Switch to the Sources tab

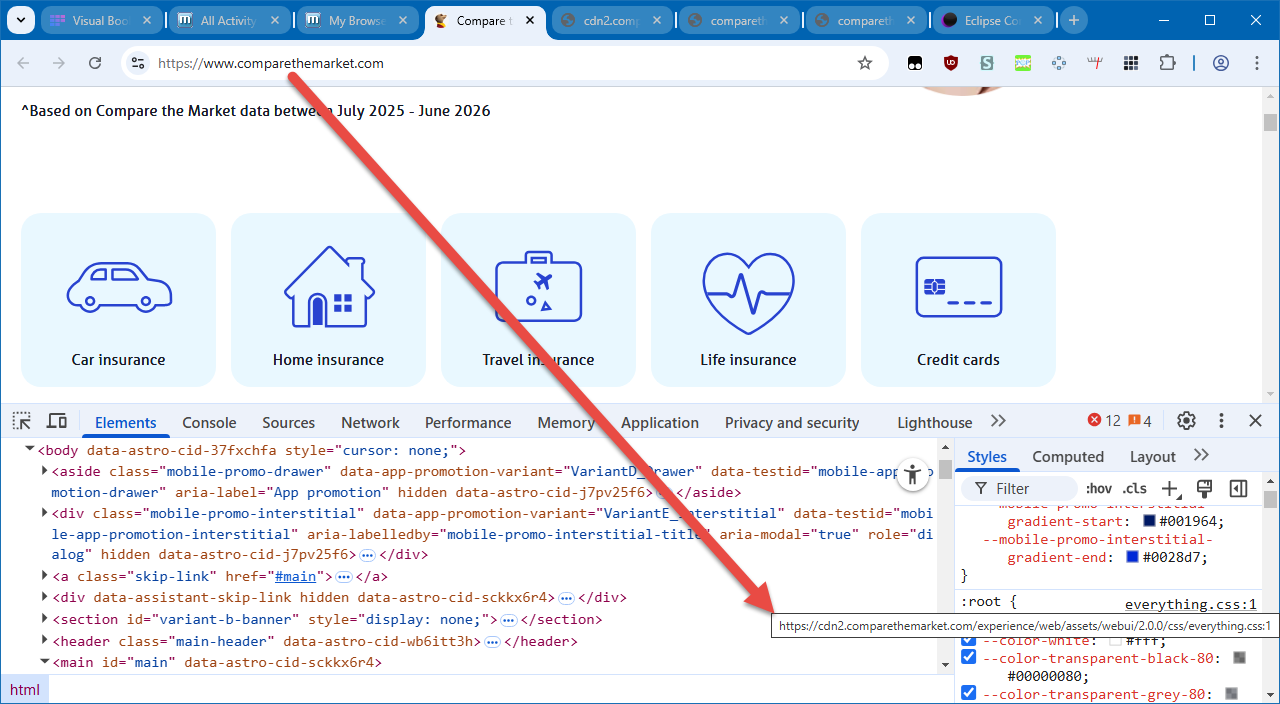(288, 422)
